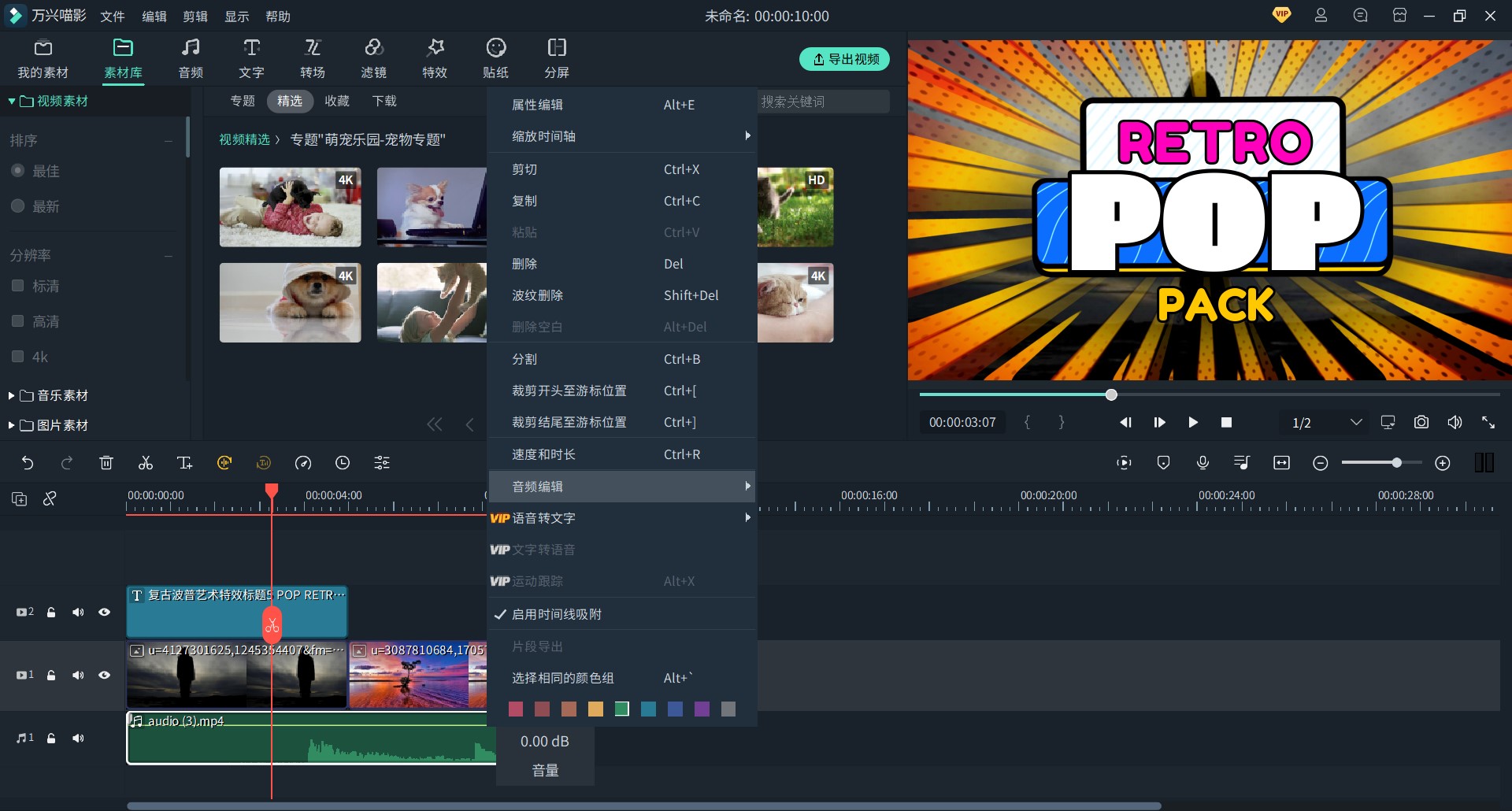This screenshot has height=811, width=1512.
Task: Open the 4K puppy video thumbnail
Action: tap(290, 302)
